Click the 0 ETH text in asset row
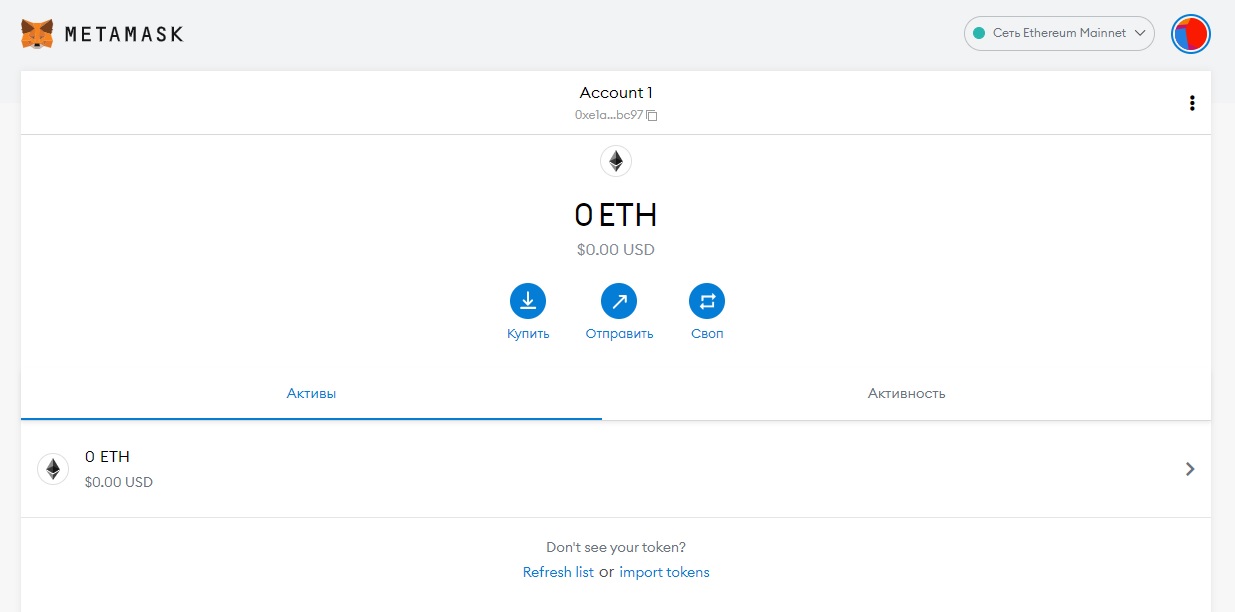This screenshot has width=1235, height=612. (107, 457)
